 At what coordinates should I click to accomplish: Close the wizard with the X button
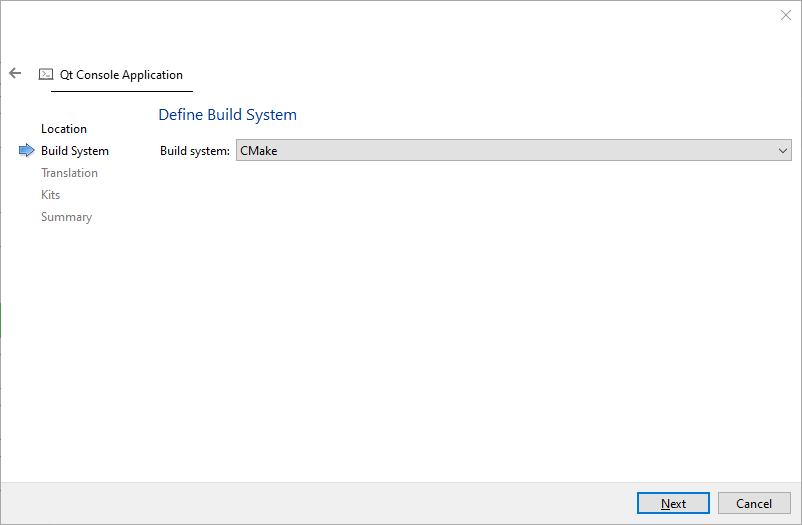[786, 15]
